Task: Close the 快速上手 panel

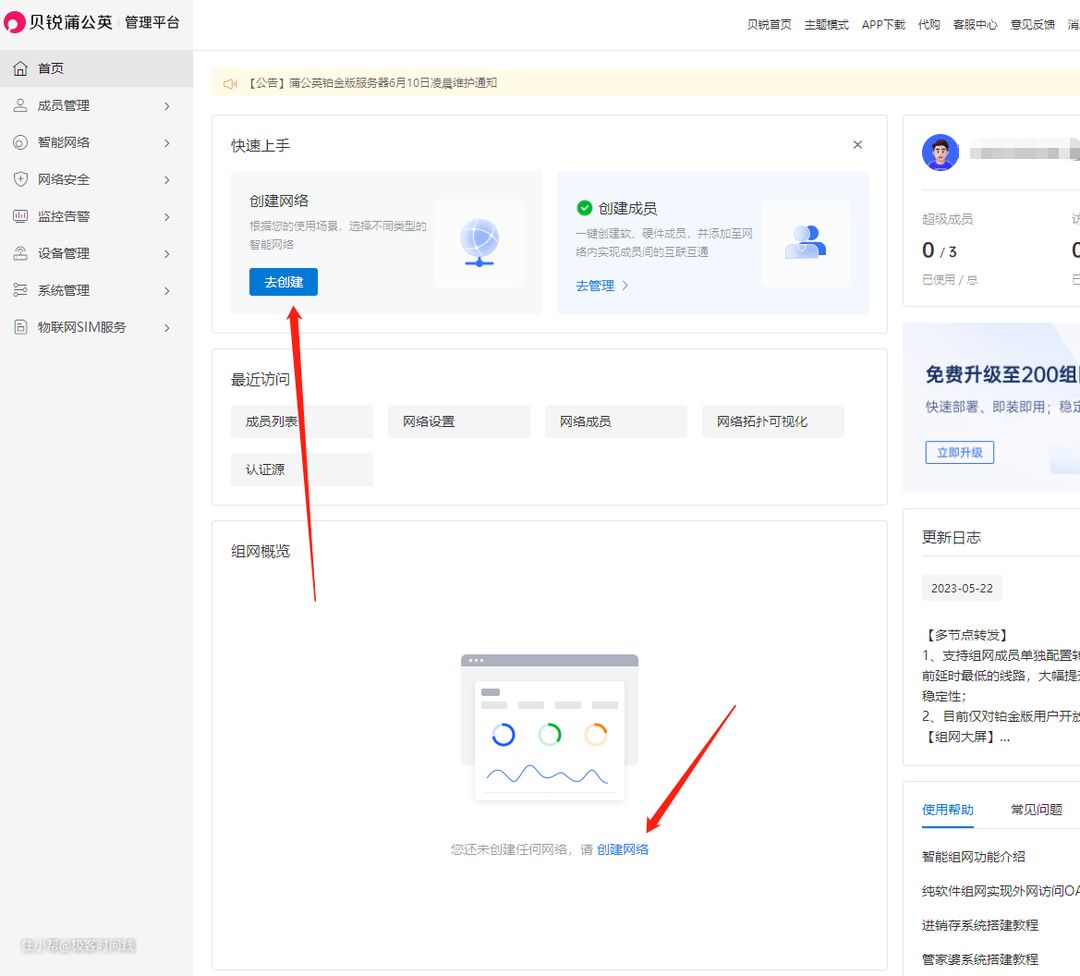Action: point(857,145)
